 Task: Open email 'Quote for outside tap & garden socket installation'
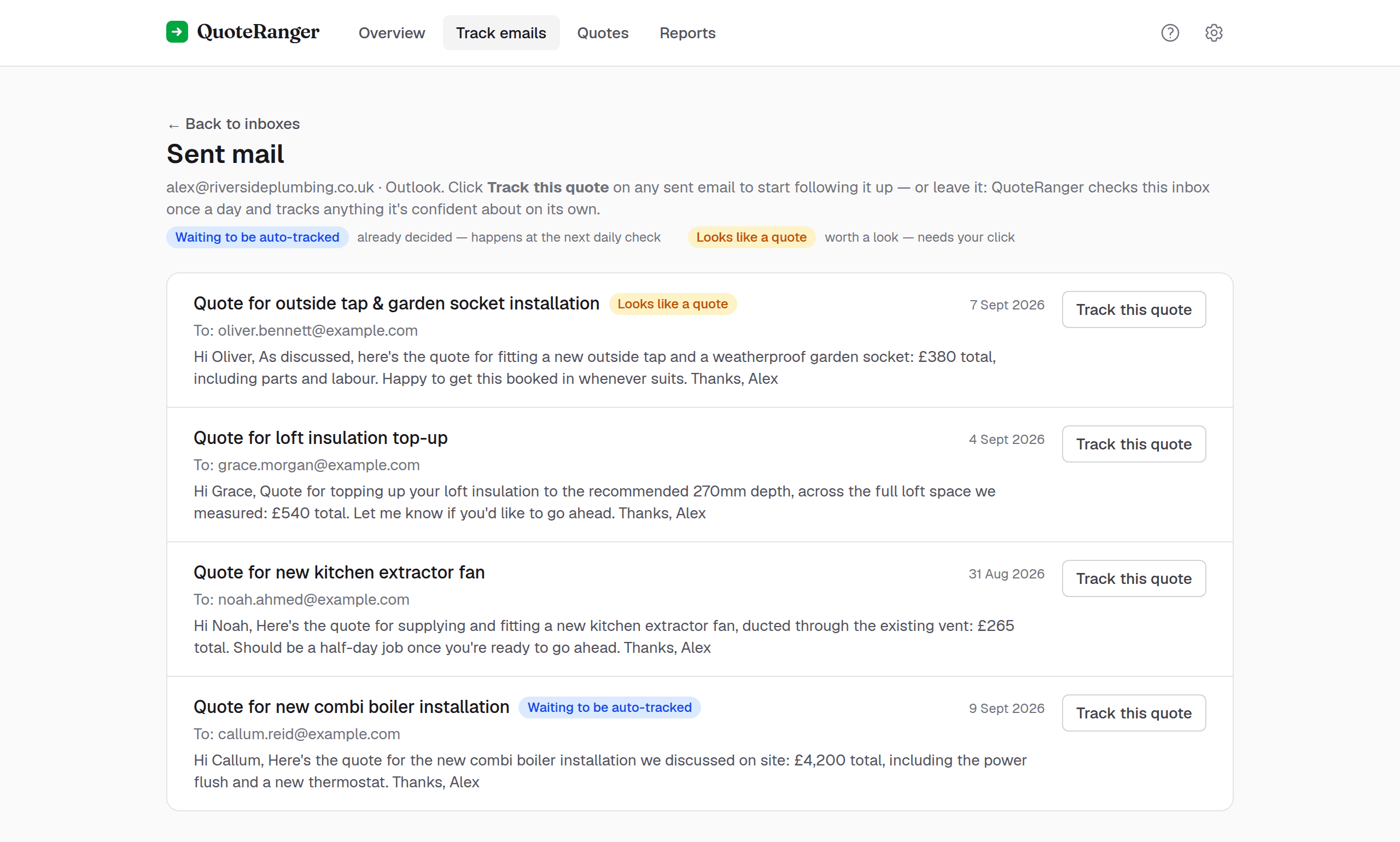396,303
